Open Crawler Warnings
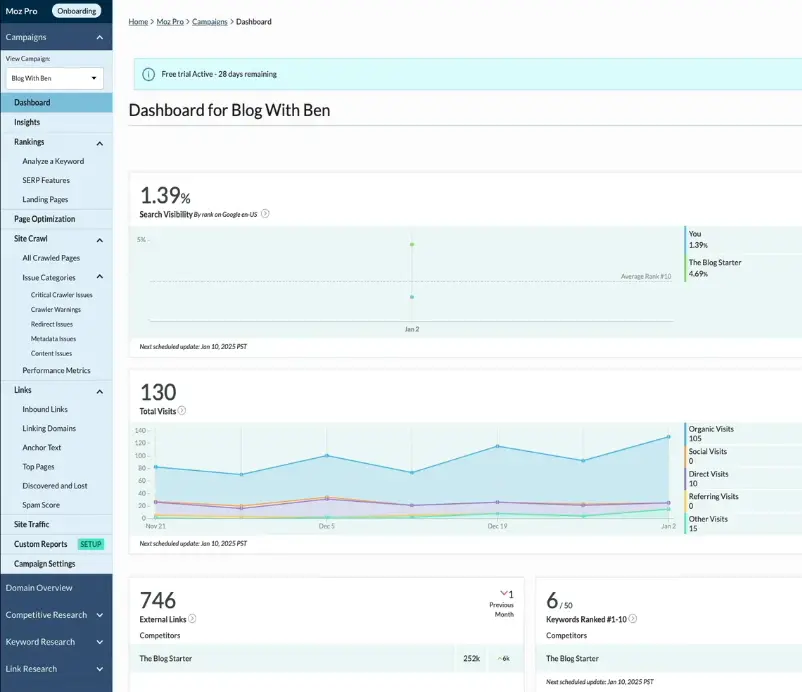The height and width of the screenshot is (692, 802). click(x=56, y=309)
